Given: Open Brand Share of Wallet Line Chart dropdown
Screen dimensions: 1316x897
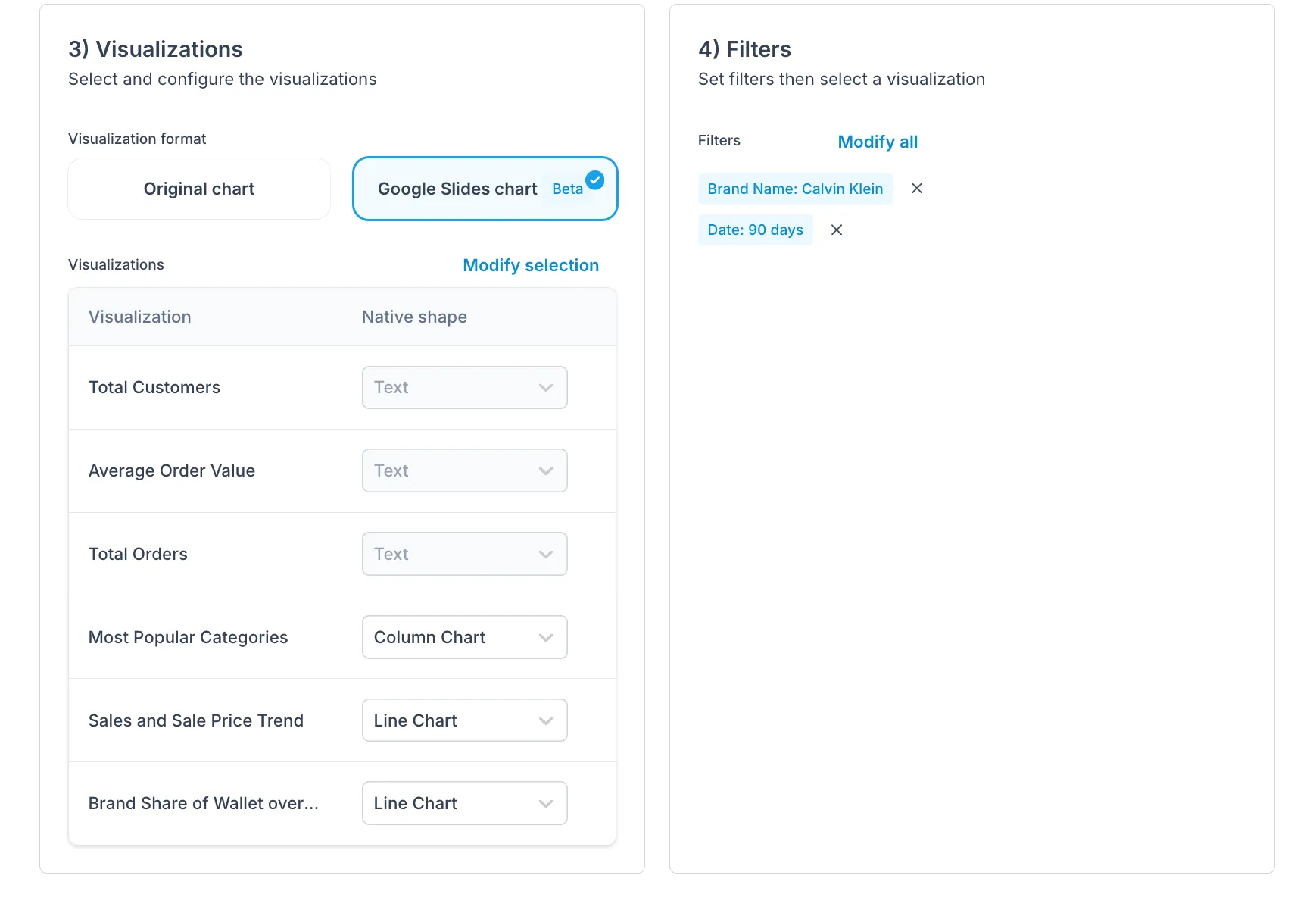Looking at the screenshot, I should pyautogui.click(x=464, y=803).
